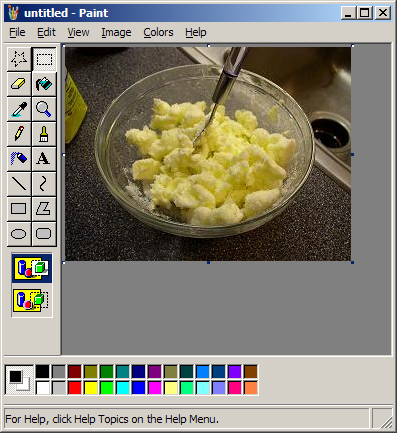Click the bottom-right selection resize handle
The height and width of the screenshot is (433, 397).
(352, 263)
